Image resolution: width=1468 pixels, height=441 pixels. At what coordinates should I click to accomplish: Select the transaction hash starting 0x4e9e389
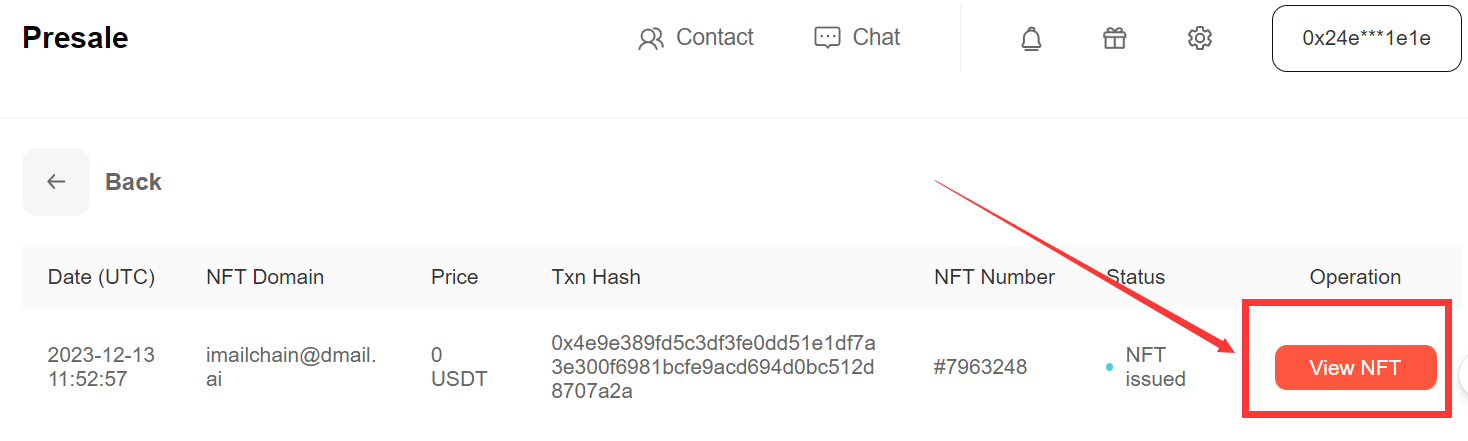713,367
